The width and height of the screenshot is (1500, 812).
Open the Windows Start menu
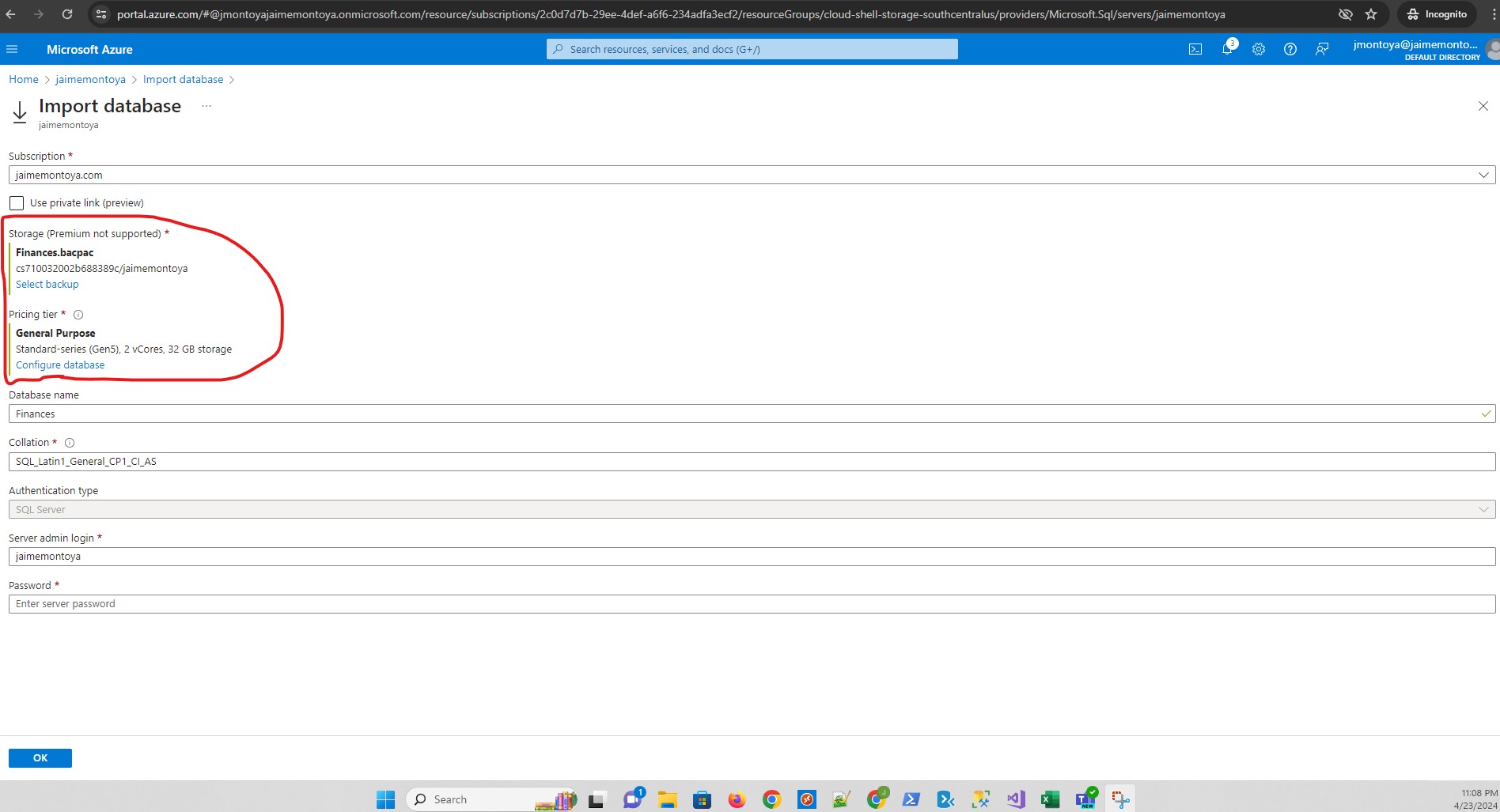(385, 799)
